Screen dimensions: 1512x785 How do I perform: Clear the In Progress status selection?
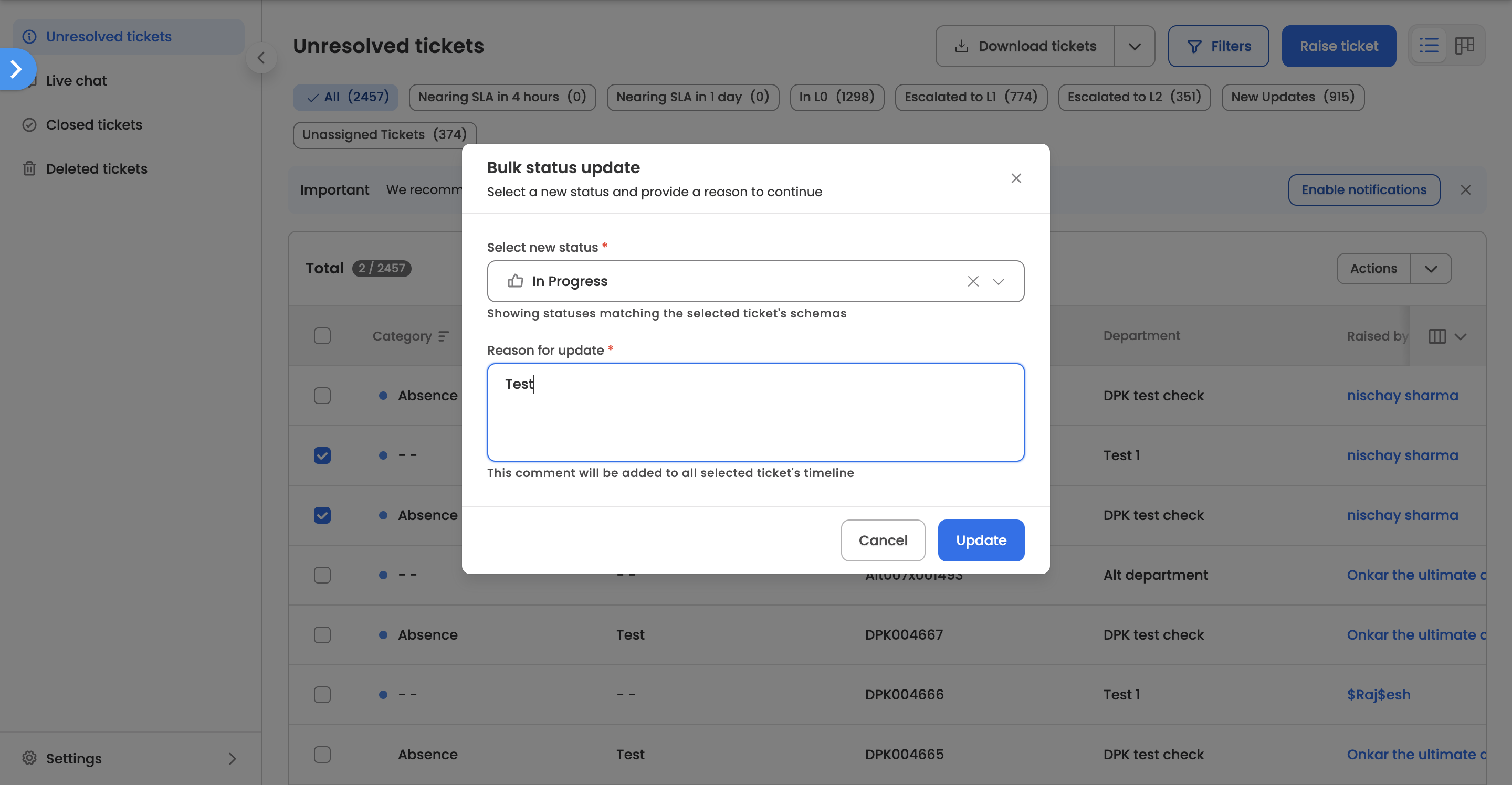[973, 281]
